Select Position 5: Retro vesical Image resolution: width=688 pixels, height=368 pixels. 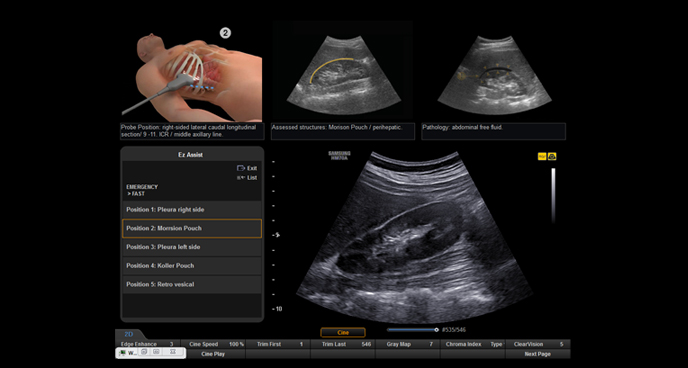pyautogui.click(x=192, y=284)
